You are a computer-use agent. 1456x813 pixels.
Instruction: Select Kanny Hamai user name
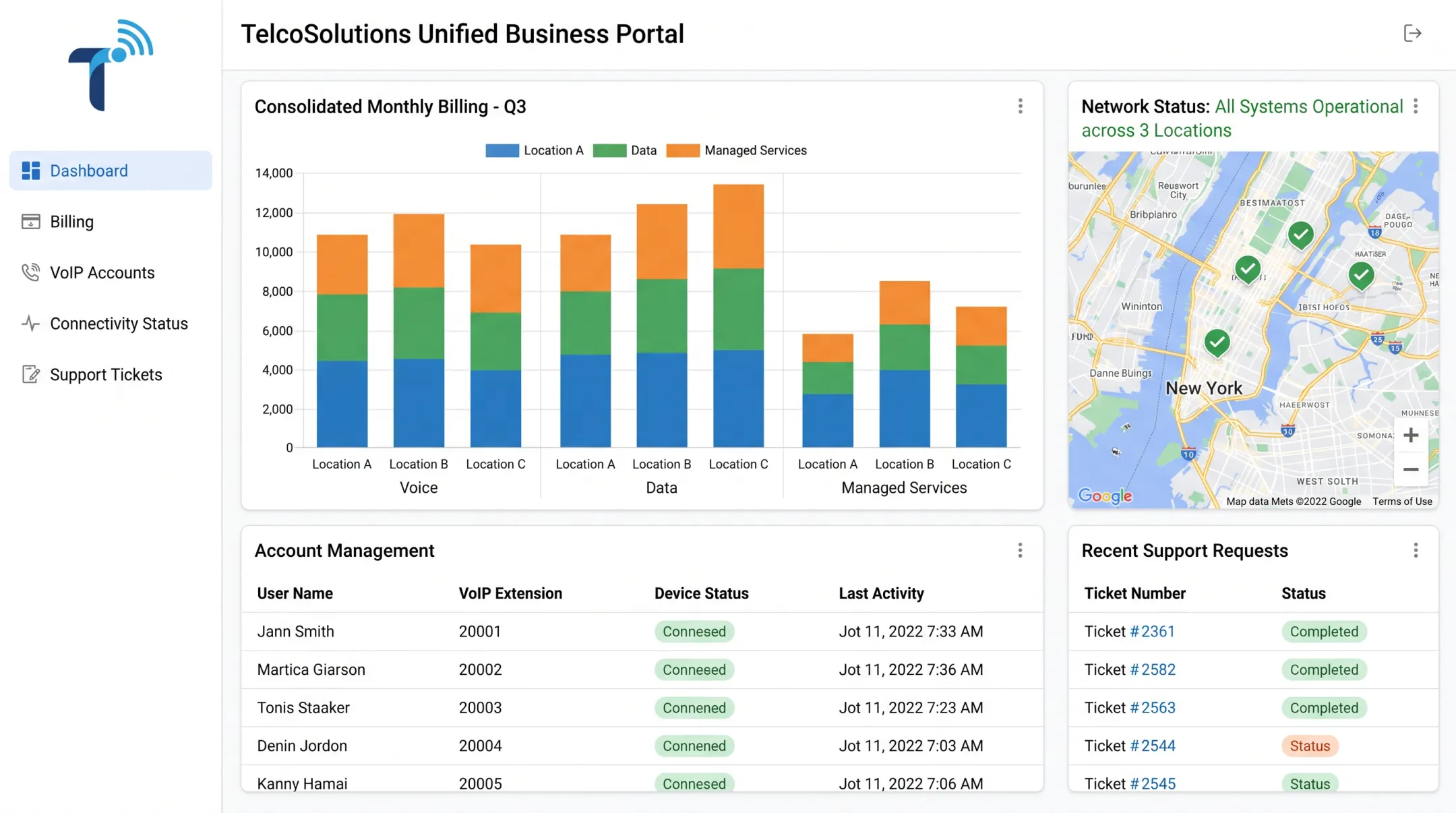click(302, 783)
